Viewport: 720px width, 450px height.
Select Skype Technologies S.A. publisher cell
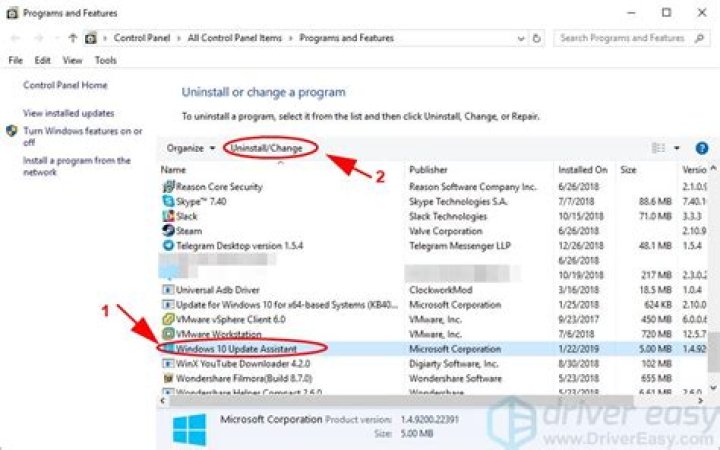pyautogui.click(x=458, y=201)
